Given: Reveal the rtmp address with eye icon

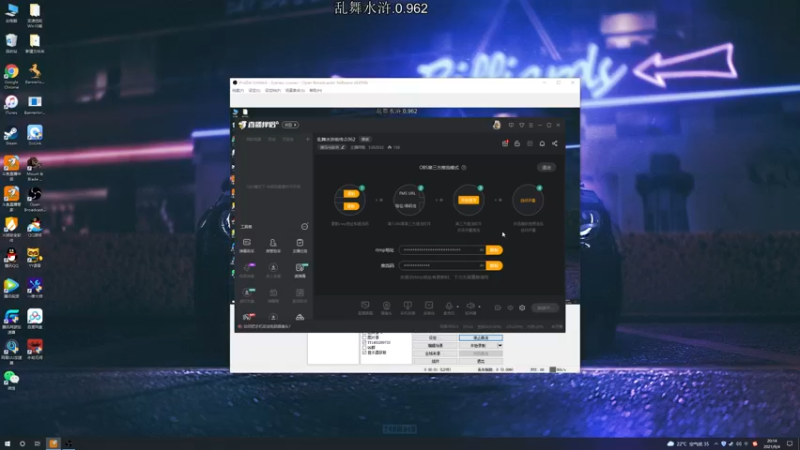Looking at the screenshot, I should [x=481, y=250].
